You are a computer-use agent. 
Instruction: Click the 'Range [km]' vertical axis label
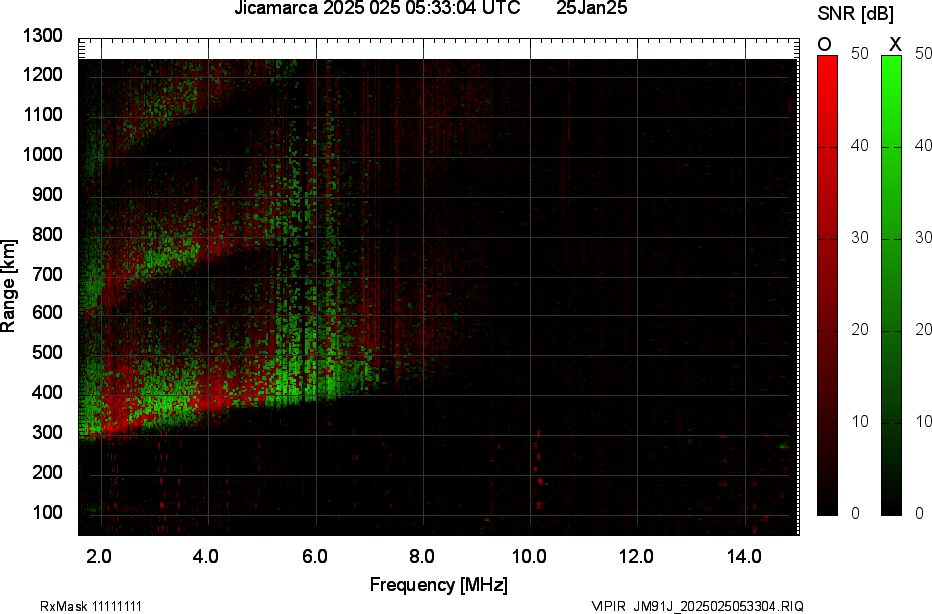(8, 286)
